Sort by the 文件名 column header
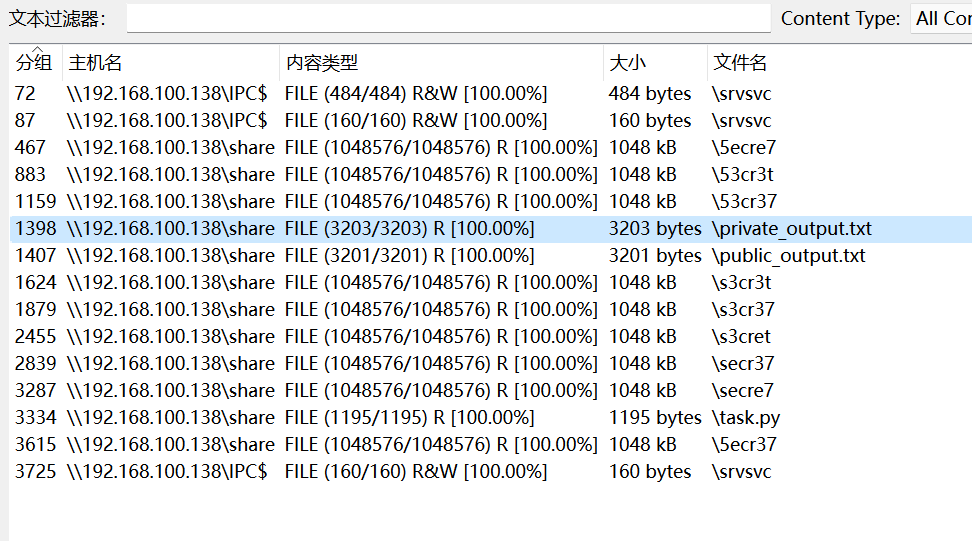This screenshot has width=972, height=541. [x=740, y=63]
